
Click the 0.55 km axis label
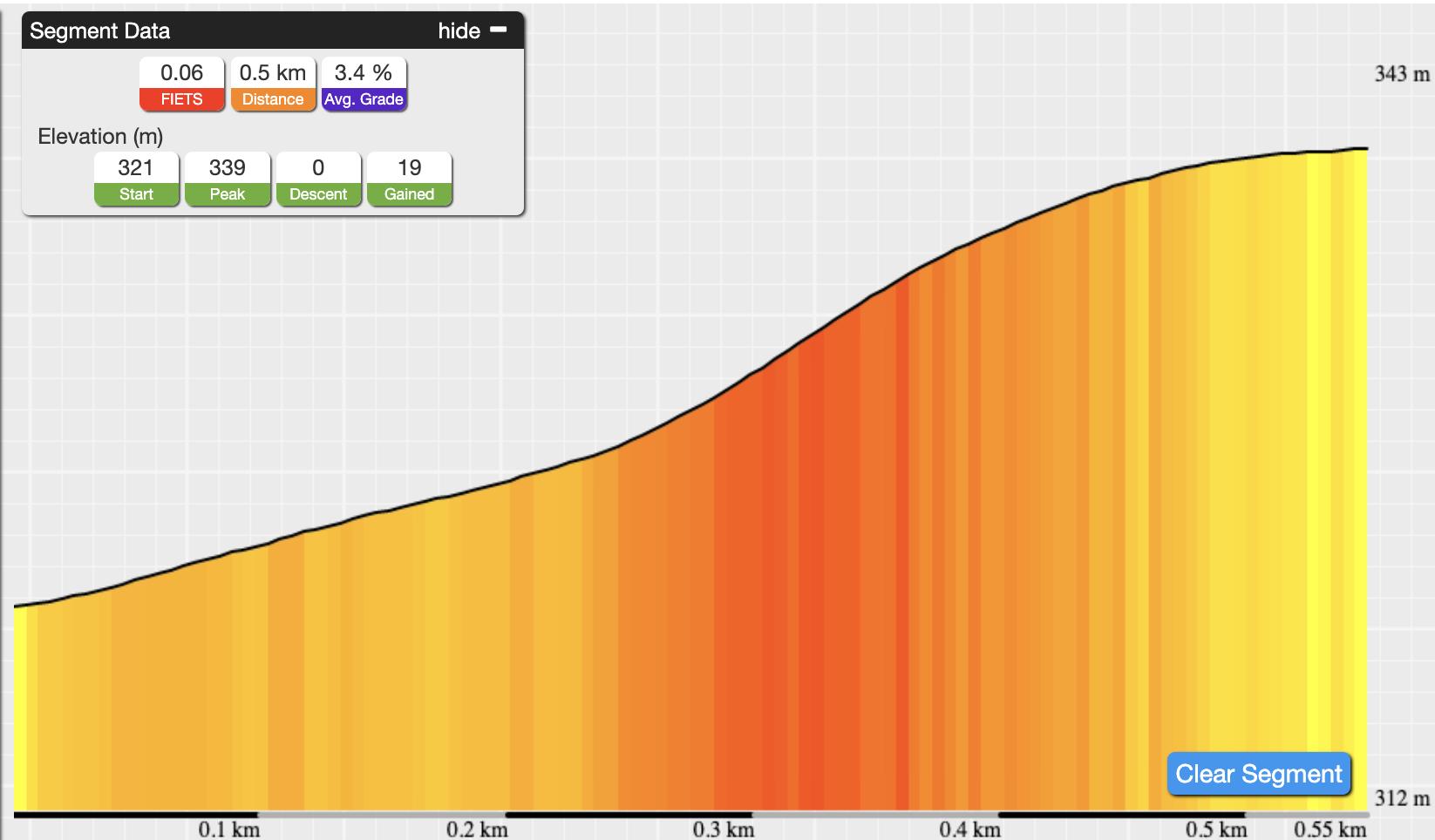1330,830
